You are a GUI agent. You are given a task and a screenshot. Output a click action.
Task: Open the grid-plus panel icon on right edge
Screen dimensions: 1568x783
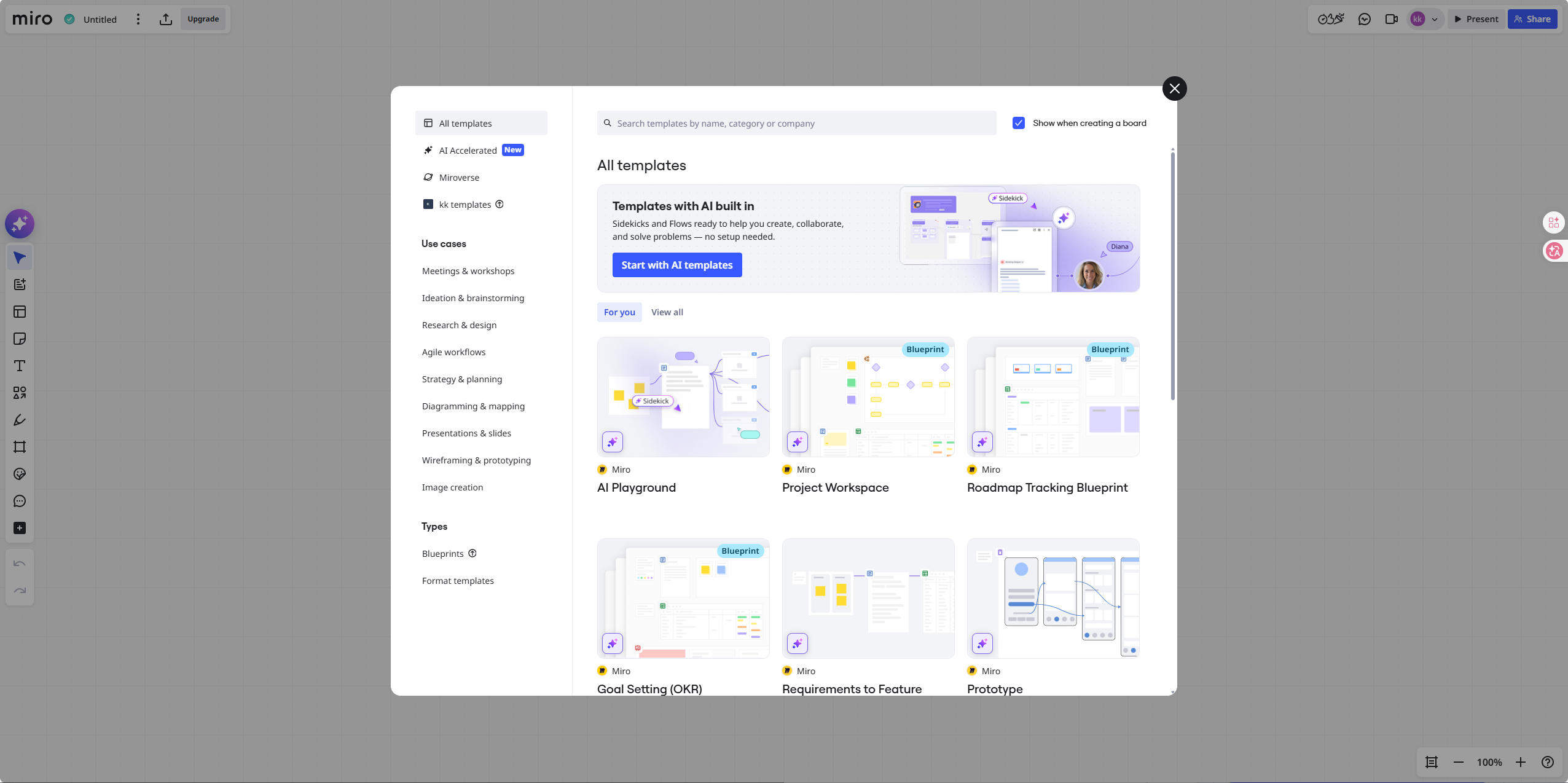(1554, 222)
